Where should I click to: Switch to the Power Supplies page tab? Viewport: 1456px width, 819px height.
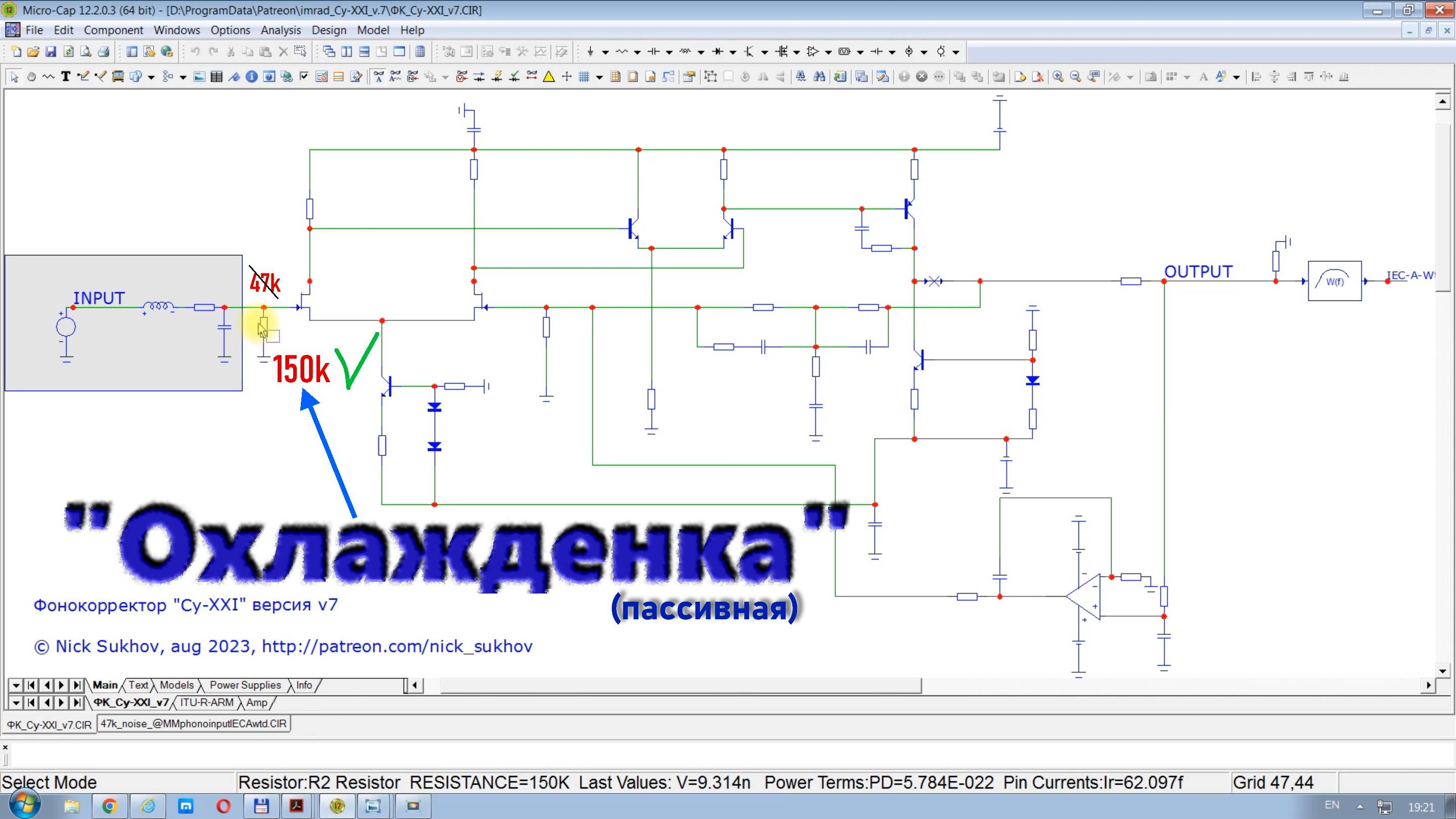(245, 685)
